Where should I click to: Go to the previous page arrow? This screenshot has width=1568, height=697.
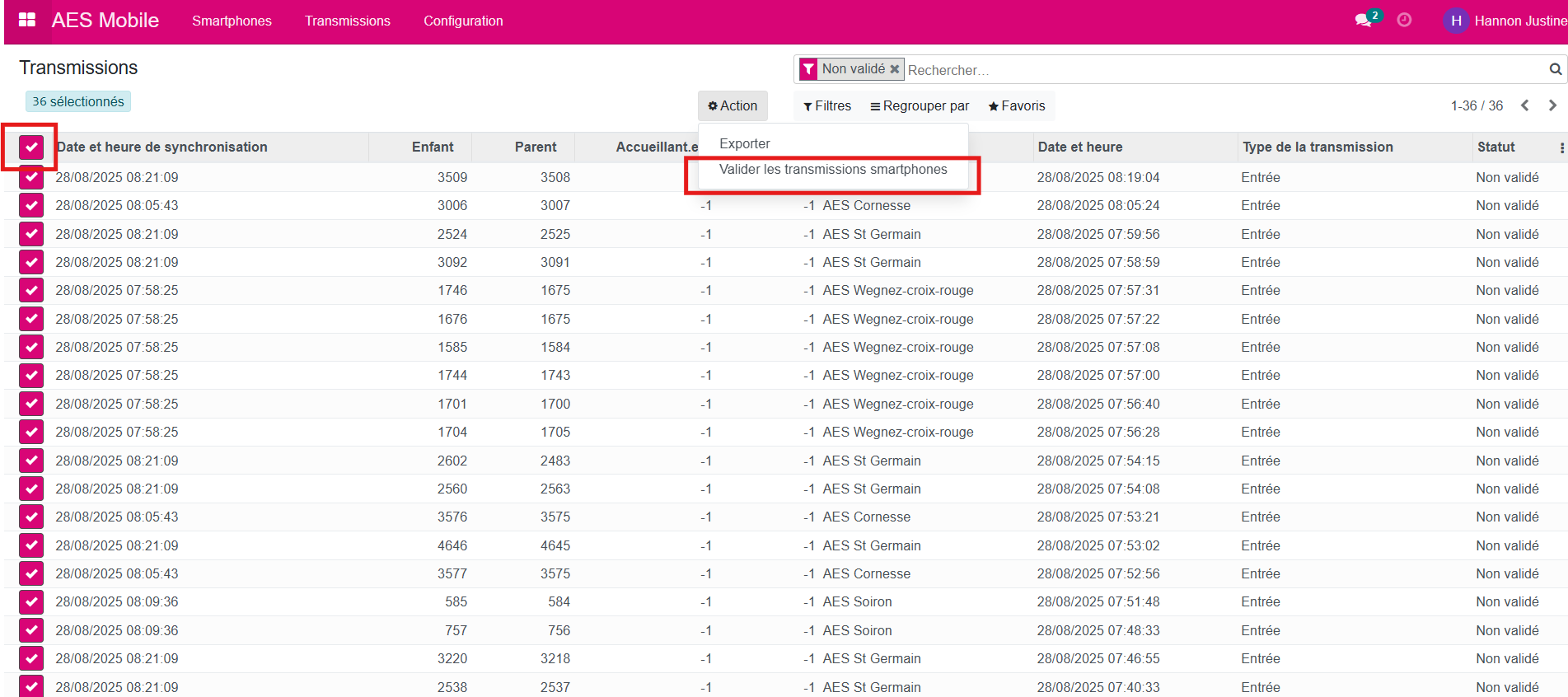click(x=1525, y=105)
